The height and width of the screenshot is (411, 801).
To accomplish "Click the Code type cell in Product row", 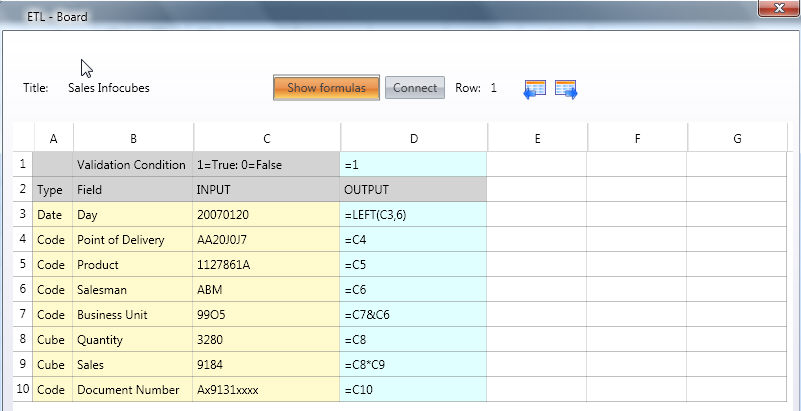I will tap(53, 264).
